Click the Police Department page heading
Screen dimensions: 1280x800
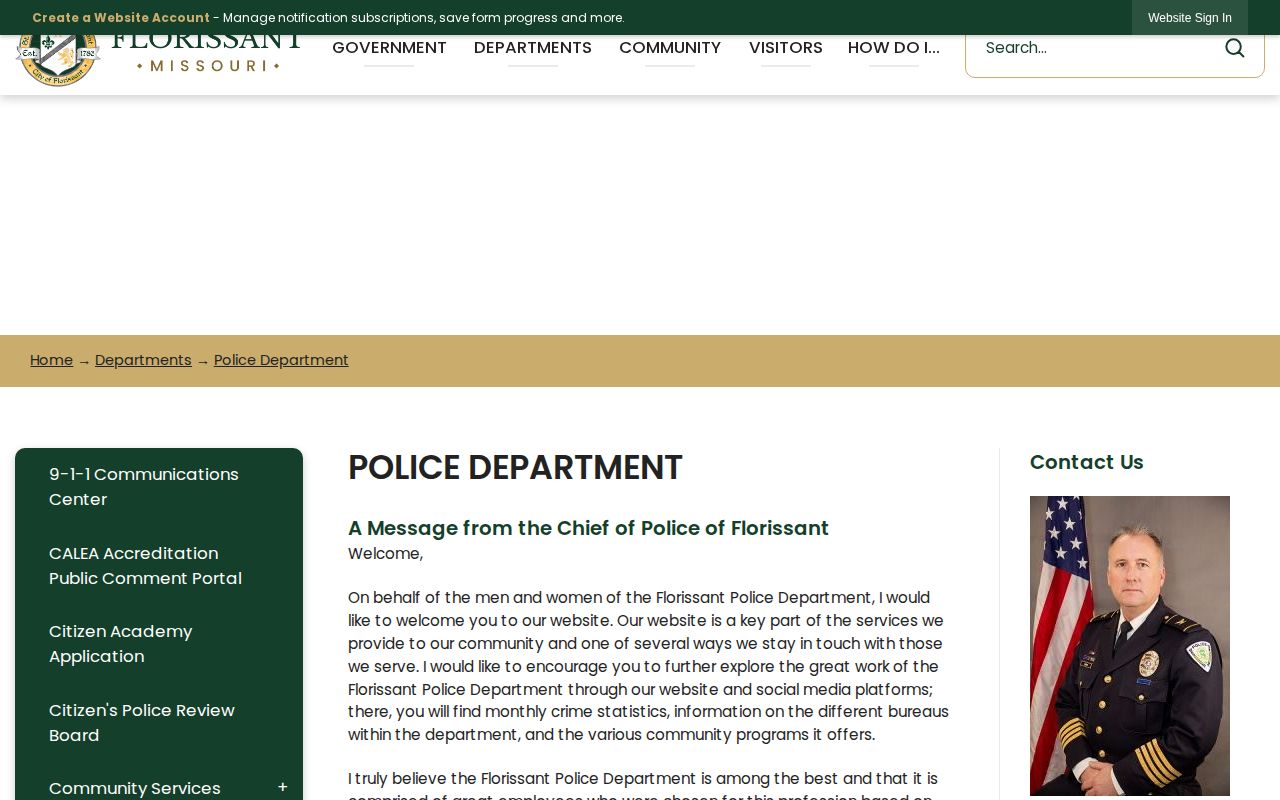tap(515, 468)
